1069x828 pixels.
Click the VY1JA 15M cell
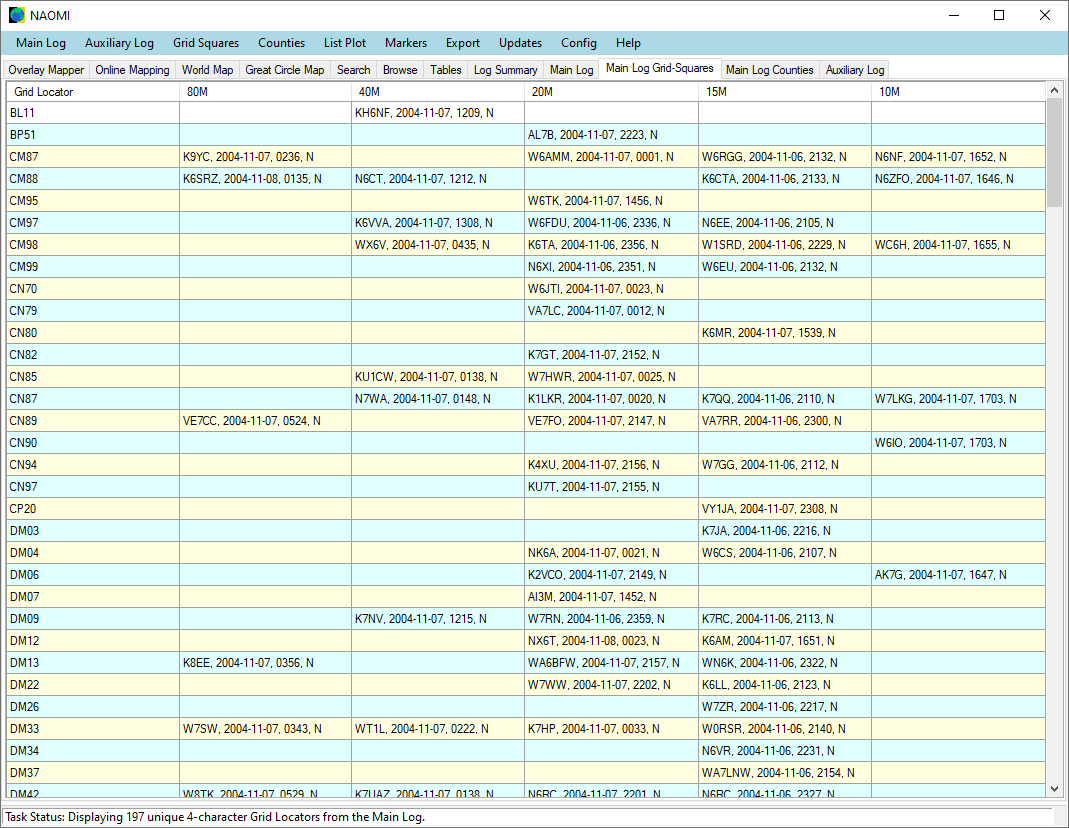click(785, 508)
